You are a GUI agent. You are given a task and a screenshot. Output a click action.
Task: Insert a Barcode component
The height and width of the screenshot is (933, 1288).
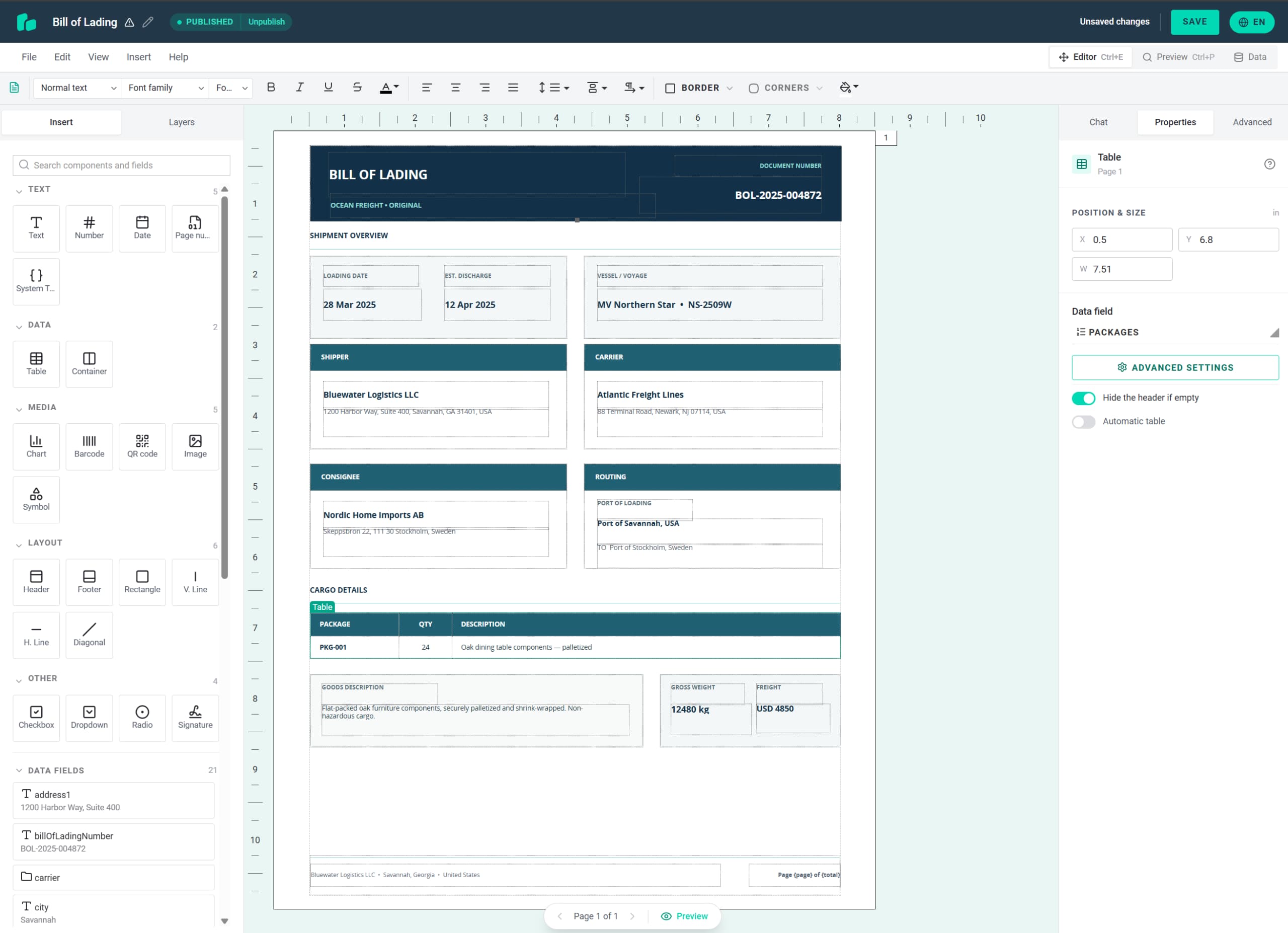pos(89,446)
